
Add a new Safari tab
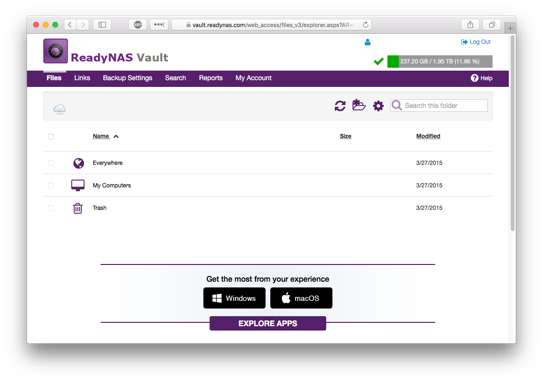510,28
